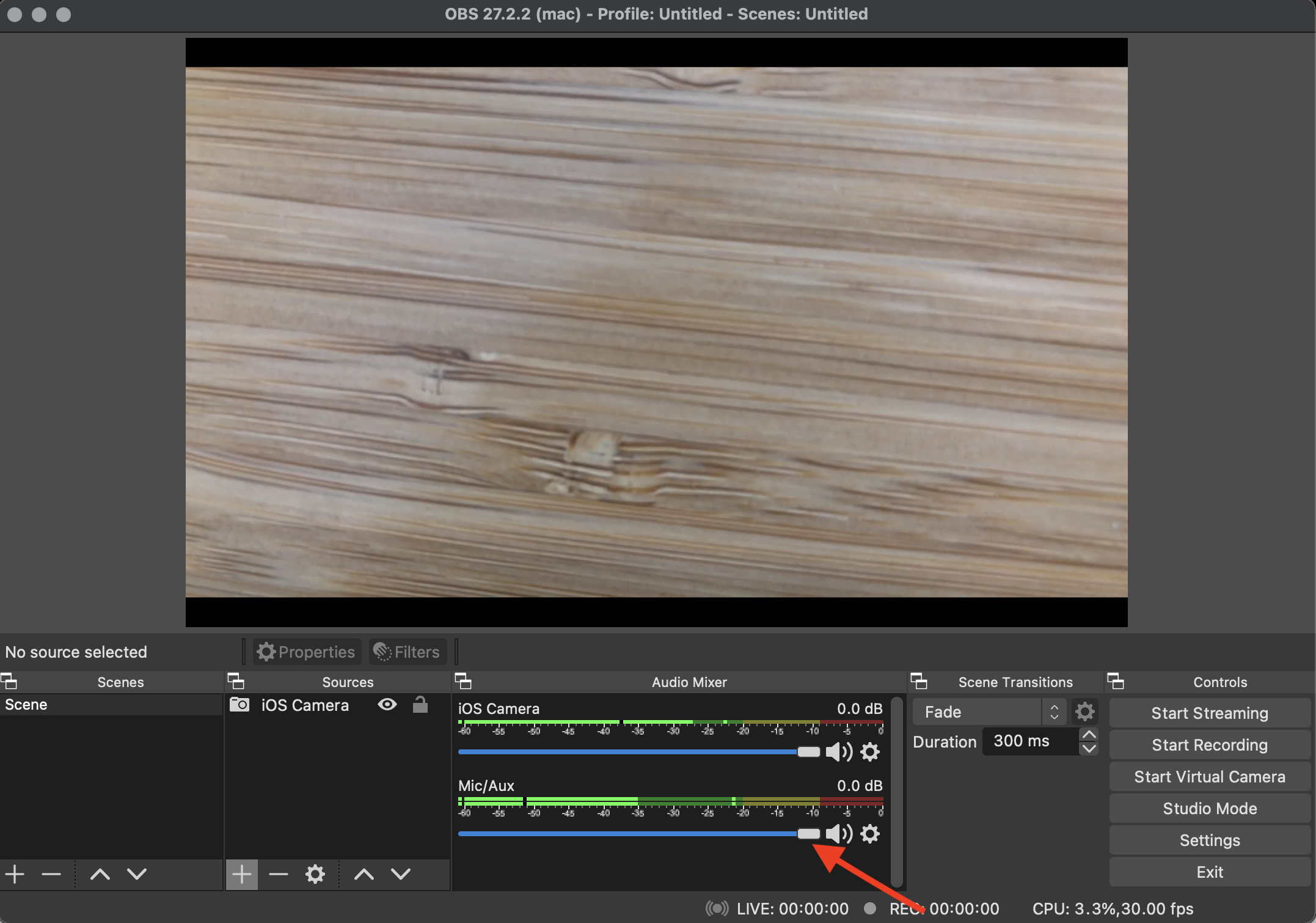Image resolution: width=1316 pixels, height=923 pixels.
Task: Open Settings from Controls panel
Action: click(x=1209, y=840)
